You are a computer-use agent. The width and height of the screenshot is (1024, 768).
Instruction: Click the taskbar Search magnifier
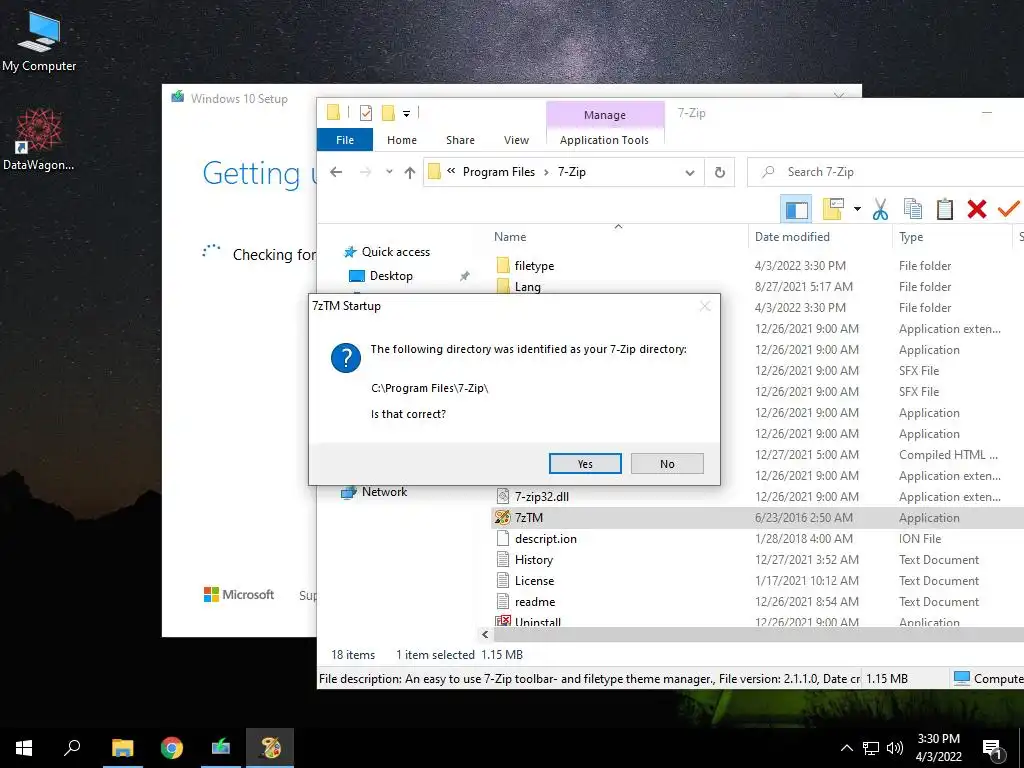click(72, 748)
